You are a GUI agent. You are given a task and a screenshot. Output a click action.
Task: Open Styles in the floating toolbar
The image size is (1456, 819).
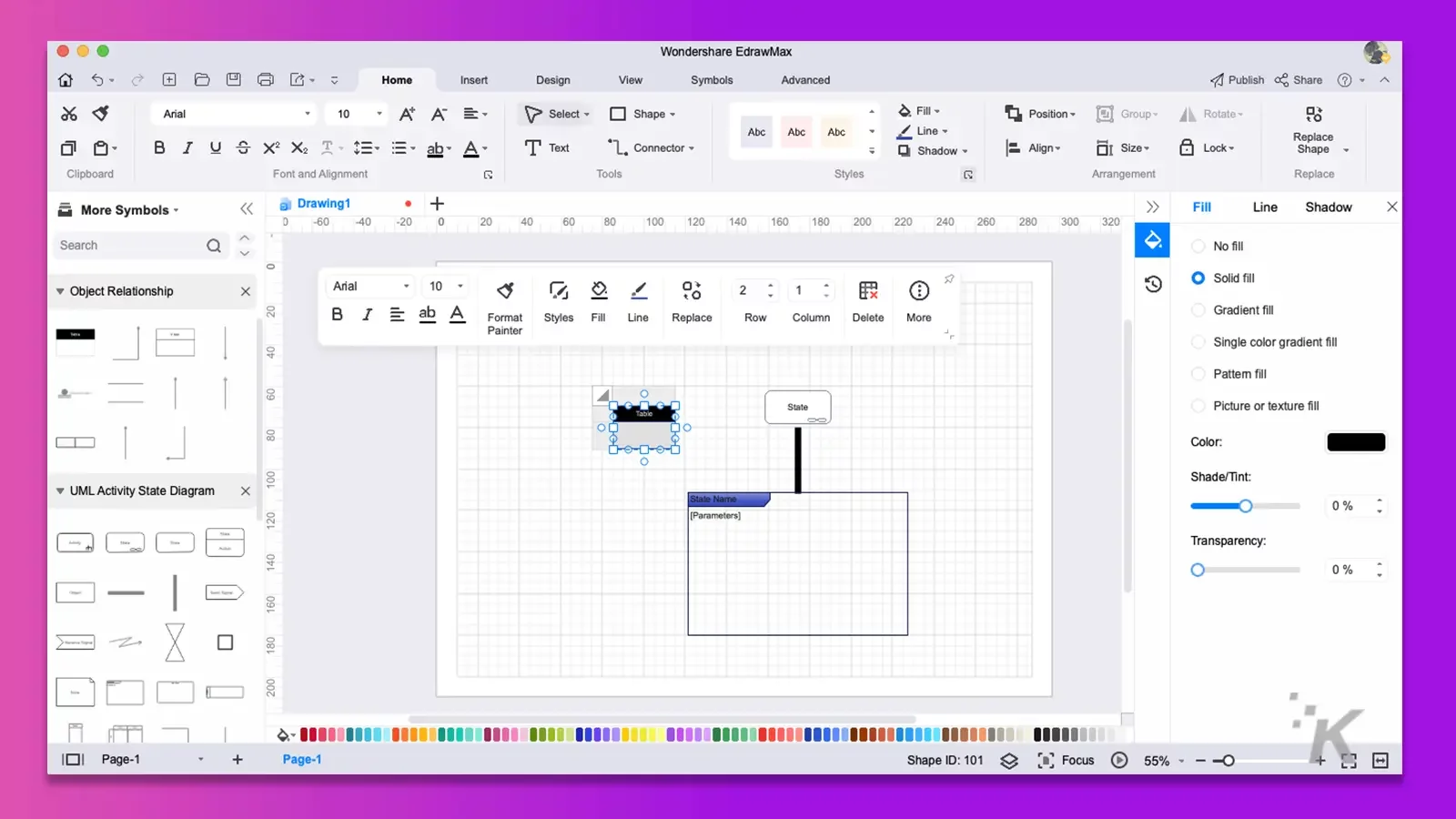[559, 302]
